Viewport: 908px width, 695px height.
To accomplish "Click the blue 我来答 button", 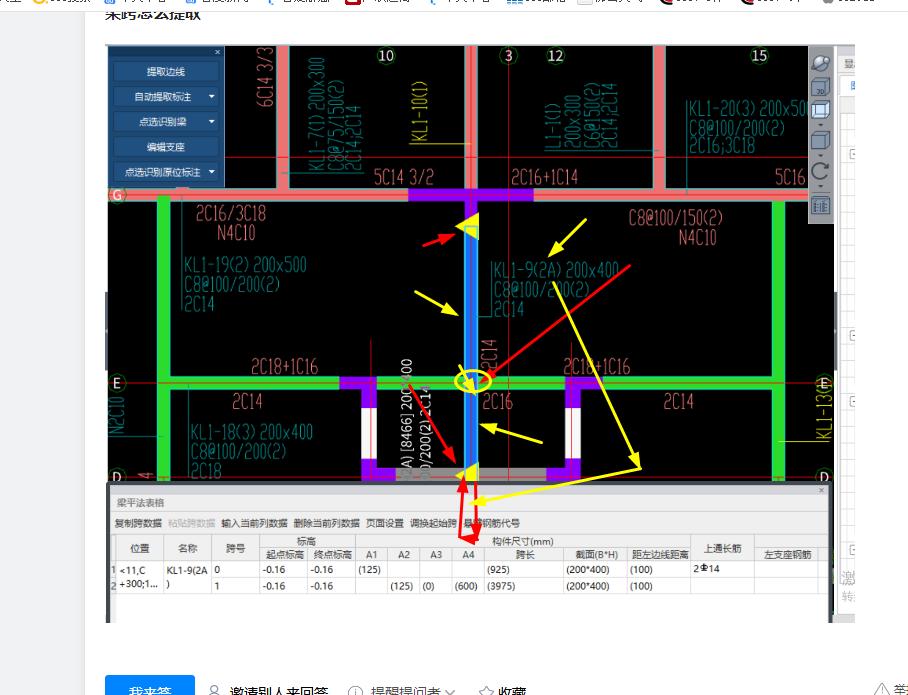I will point(150,686).
